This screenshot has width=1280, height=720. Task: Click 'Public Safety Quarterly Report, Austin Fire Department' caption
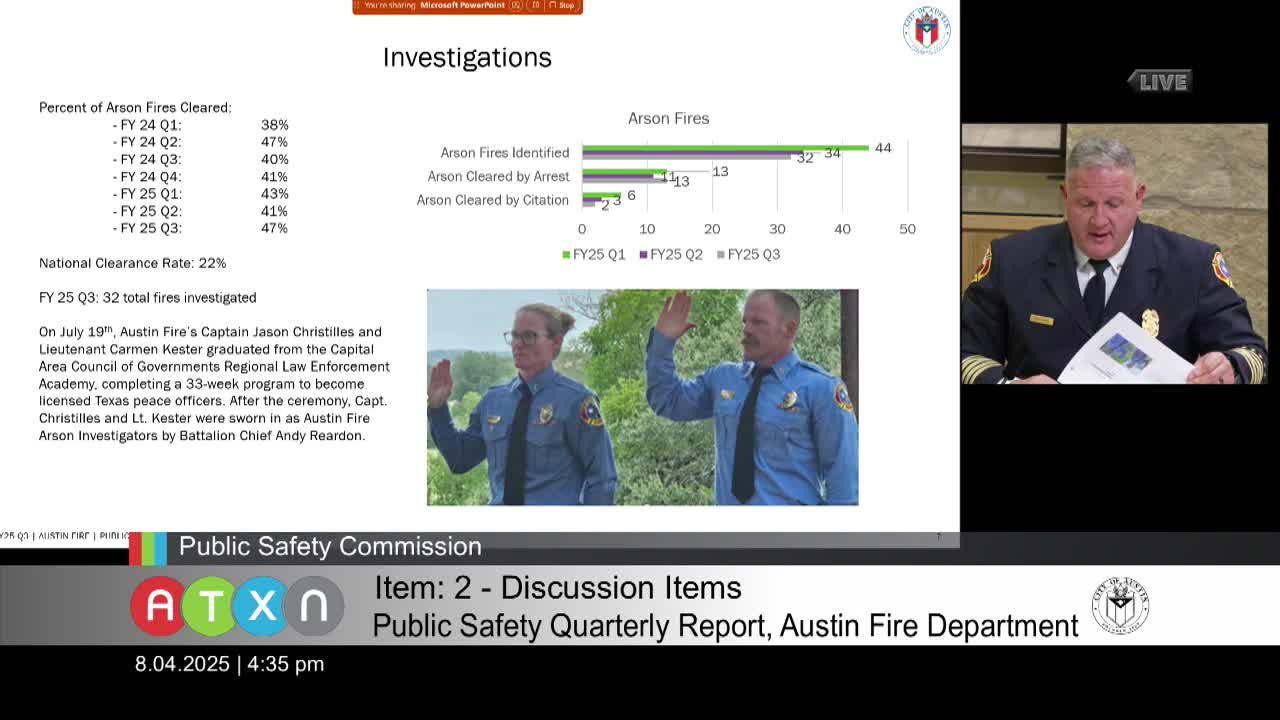pos(725,626)
